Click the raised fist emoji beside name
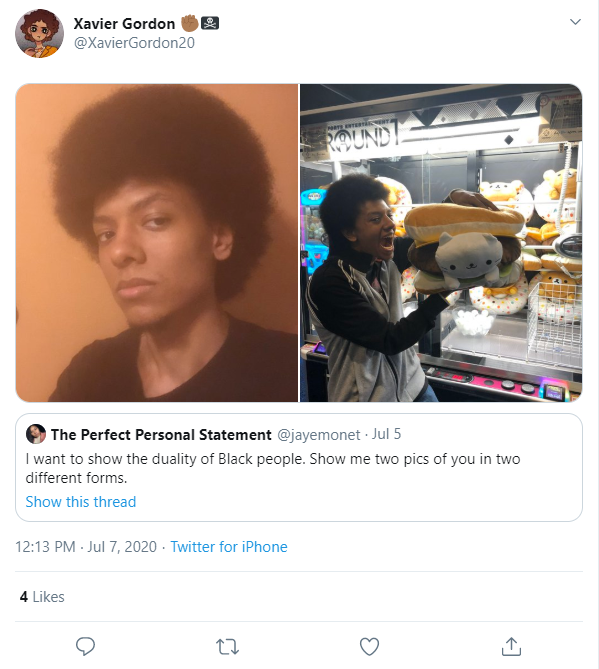 [x=189, y=23]
